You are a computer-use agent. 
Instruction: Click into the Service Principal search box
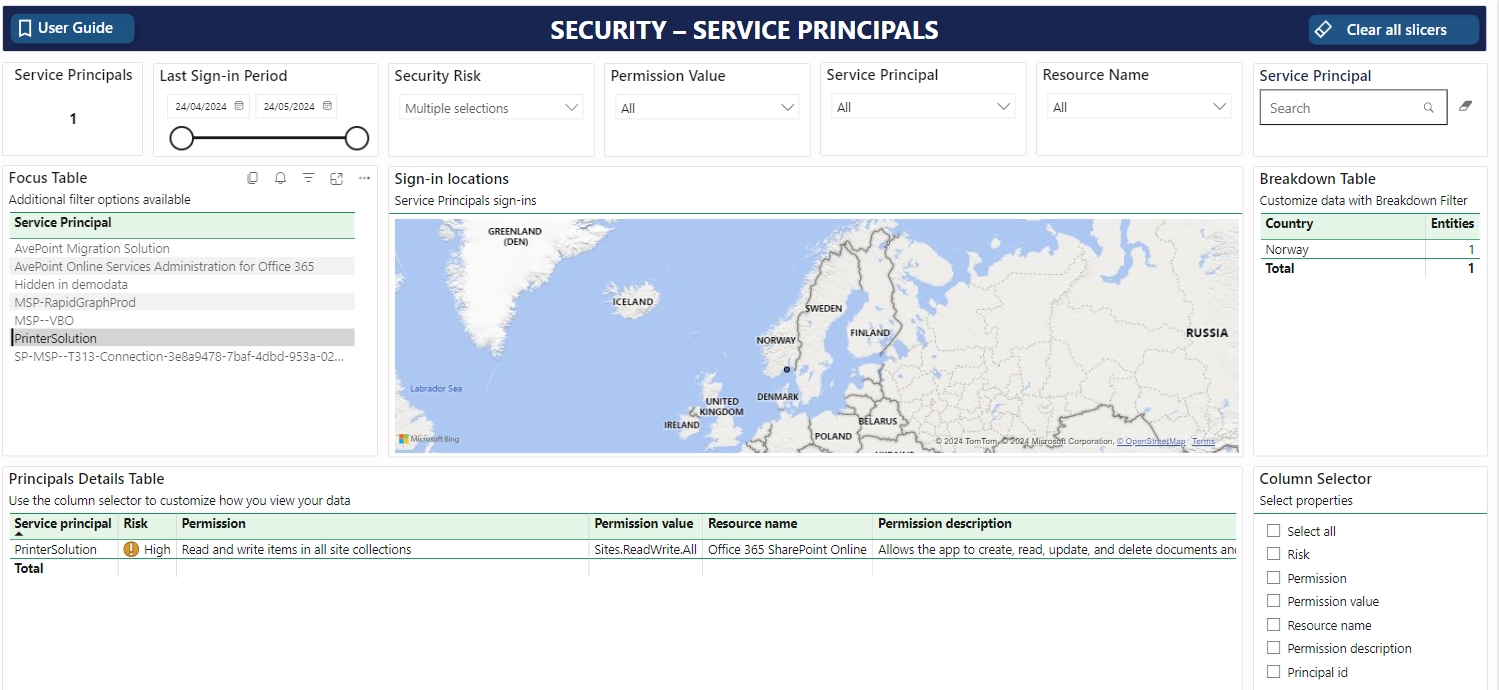[1340, 108]
